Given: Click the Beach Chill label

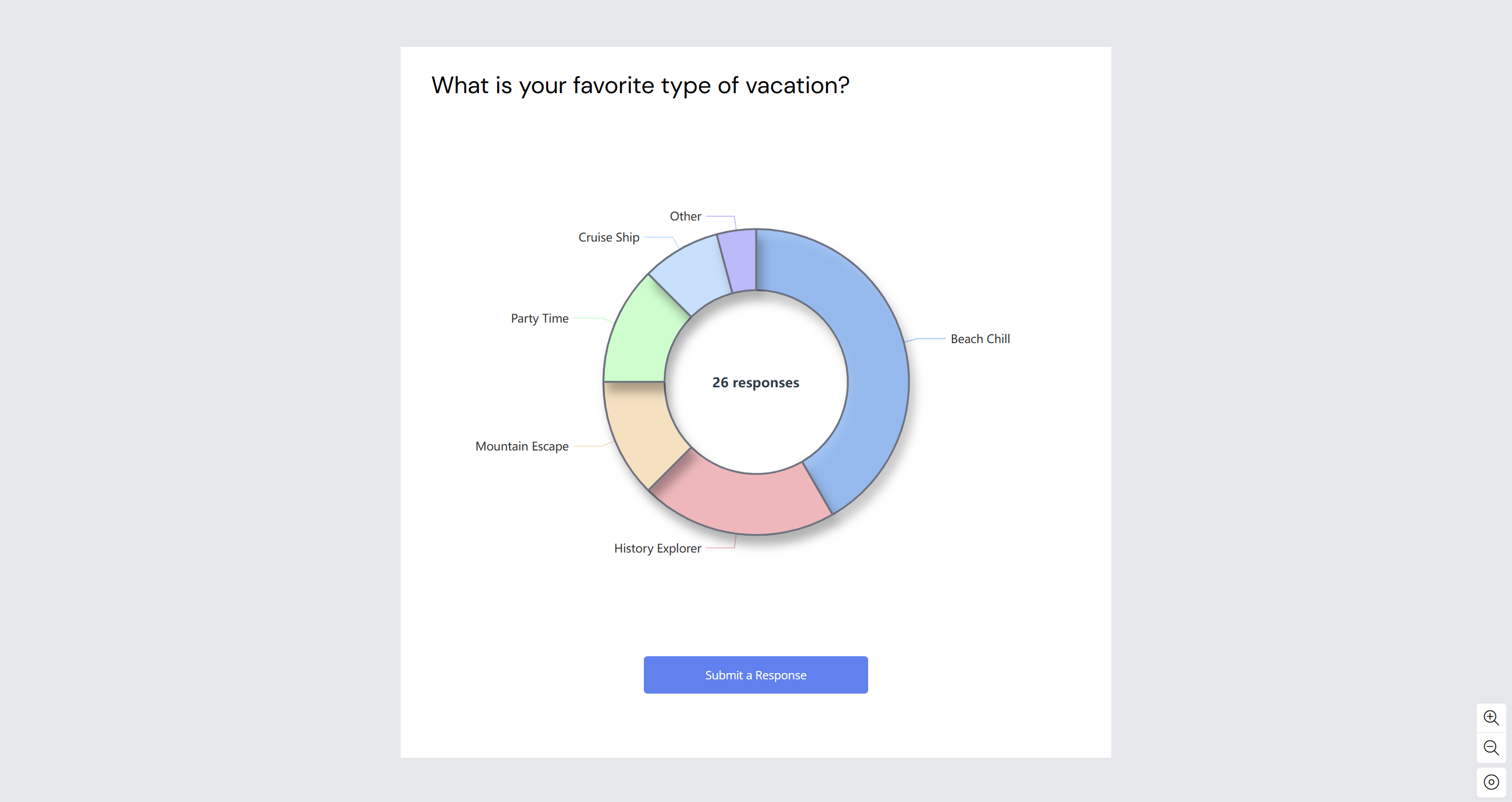Looking at the screenshot, I should pos(979,338).
